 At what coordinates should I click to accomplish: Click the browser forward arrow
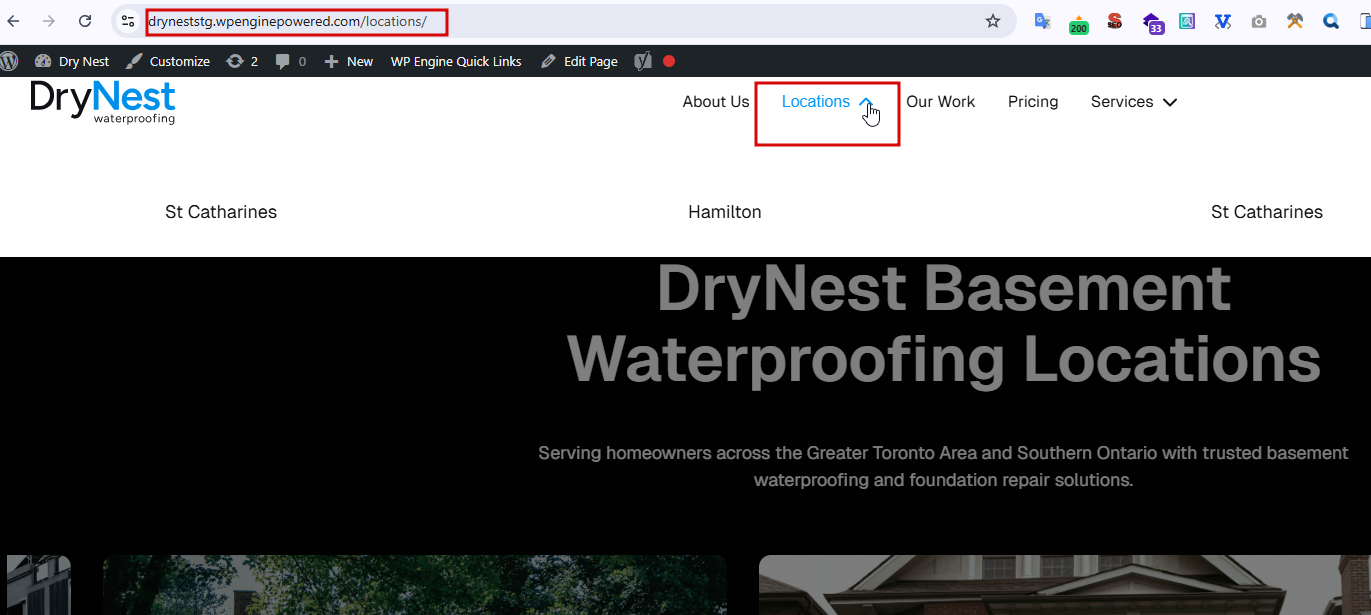coord(49,21)
